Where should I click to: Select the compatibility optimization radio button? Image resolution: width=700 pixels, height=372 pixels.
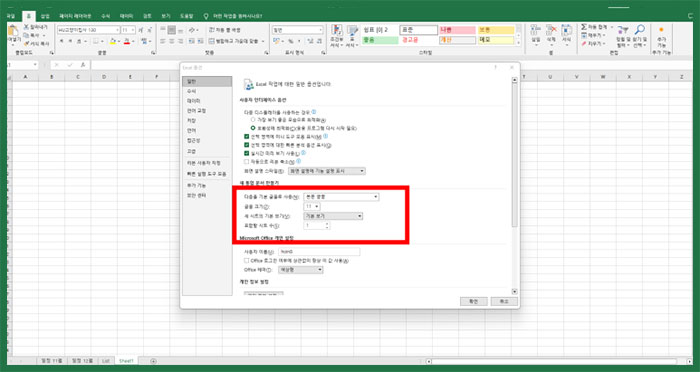pyautogui.click(x=253, y=128)
